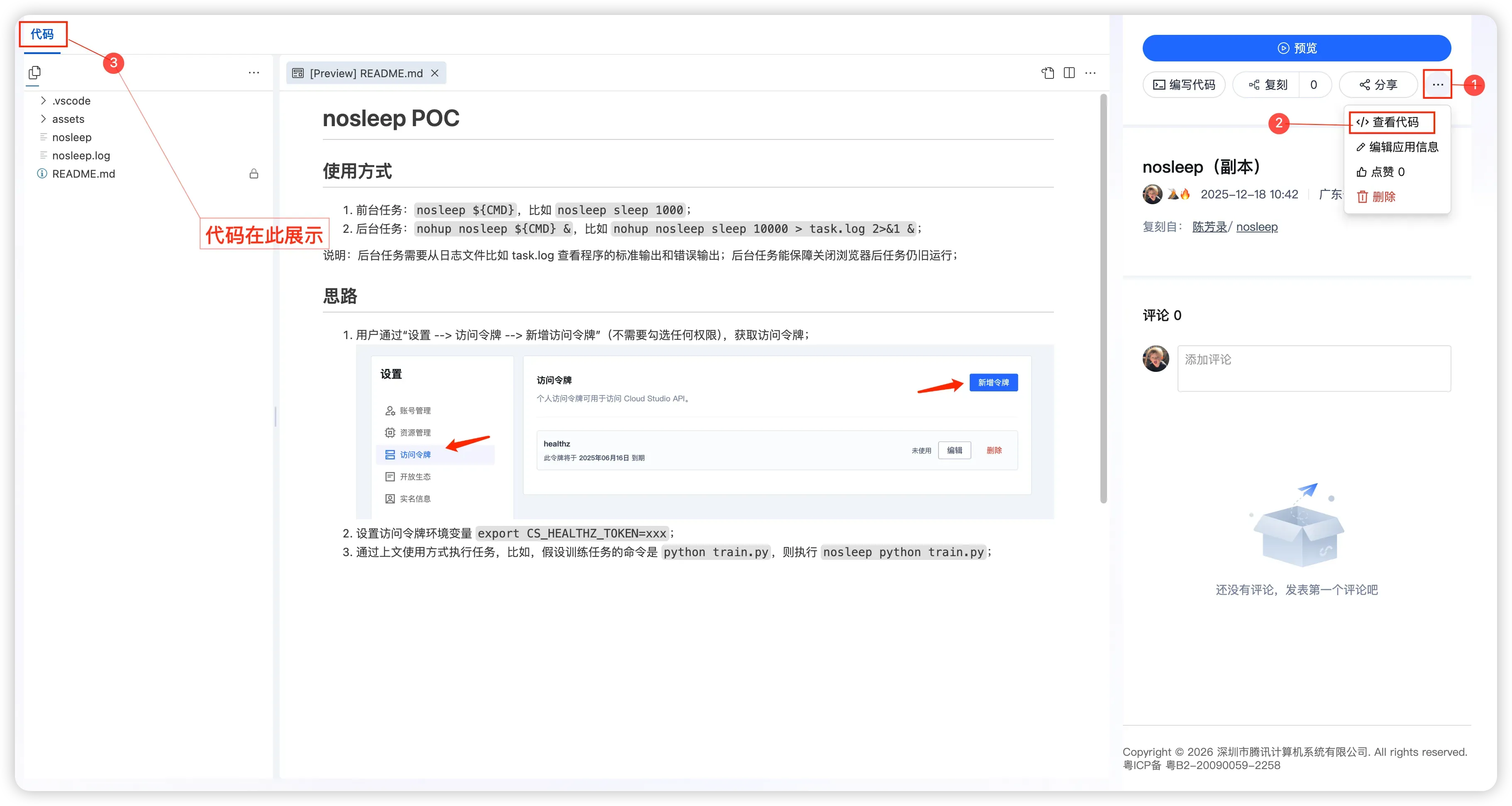Click the 编写代码 button
1512x806 pixels.
click(1184, 85)
